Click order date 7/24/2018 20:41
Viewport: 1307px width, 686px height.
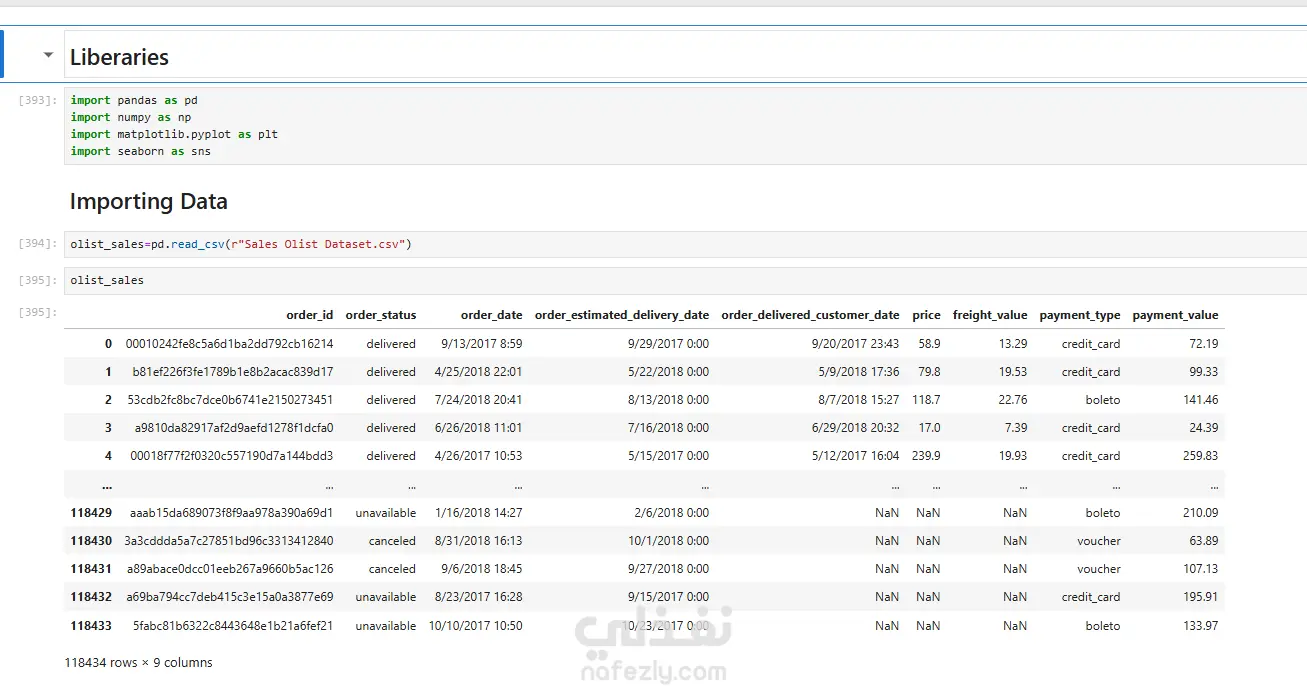coord(479,400)
